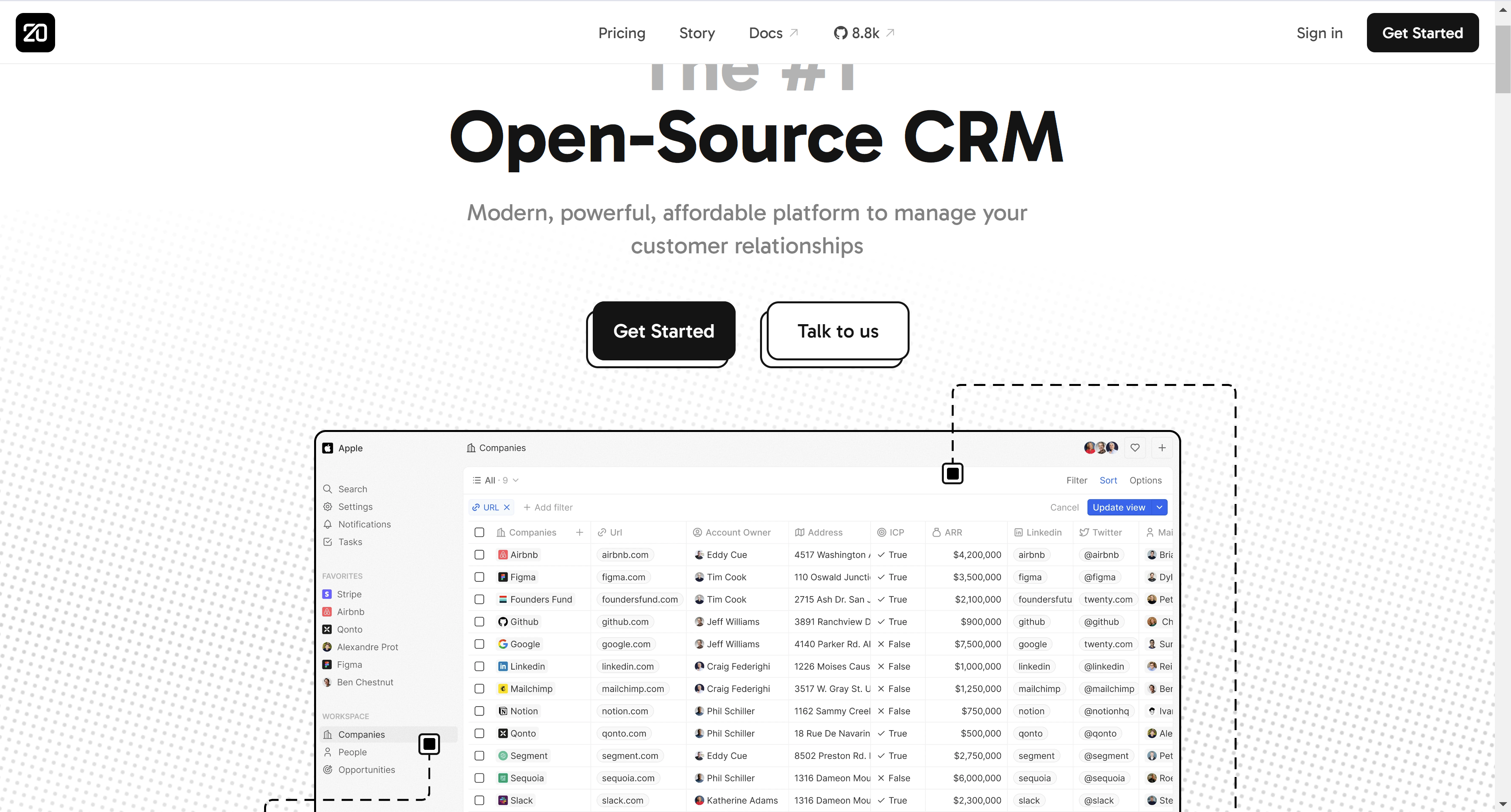This screenshot has height=812, width=1511.
Task: Check the Google row checkbox
Action: [479, 644]
